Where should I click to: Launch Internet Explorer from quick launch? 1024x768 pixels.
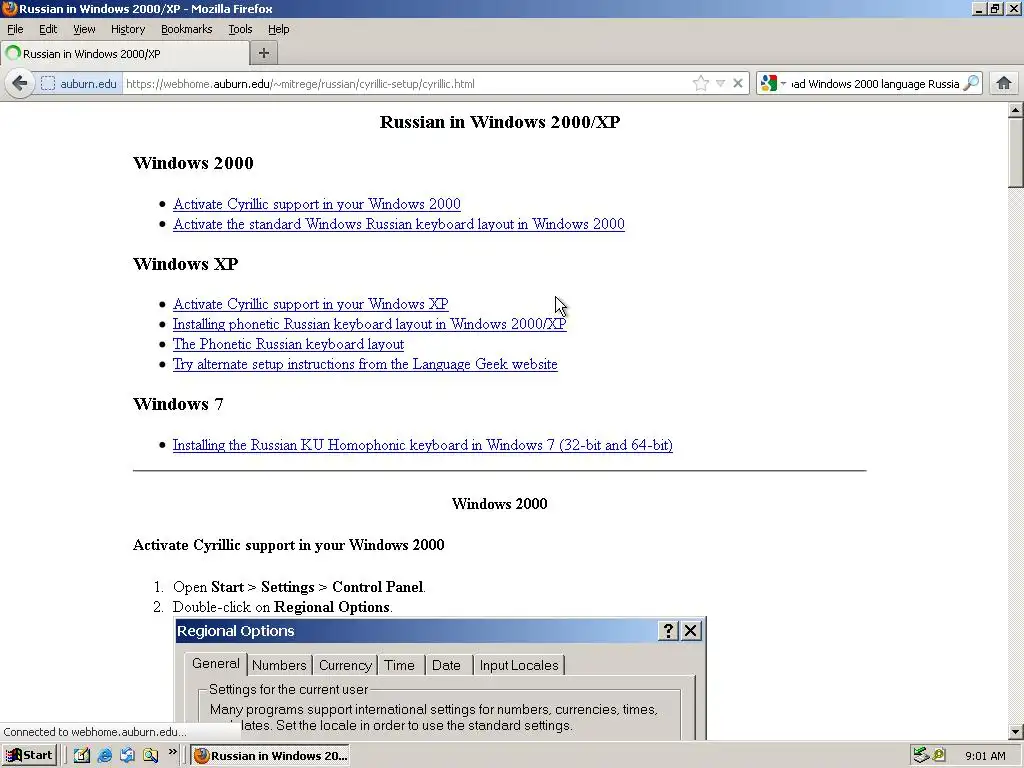104,756
